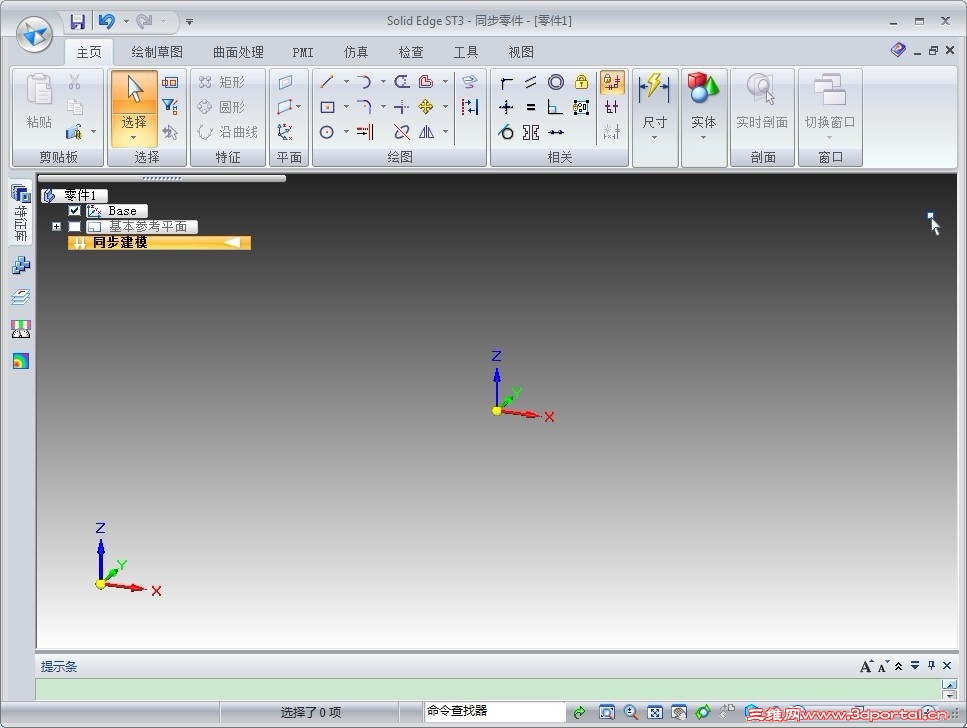The width and height of the screenshot is (967, 728).
Task: Open the layers side panel icon
Action: pyautogui.click(x=20, y=297)
